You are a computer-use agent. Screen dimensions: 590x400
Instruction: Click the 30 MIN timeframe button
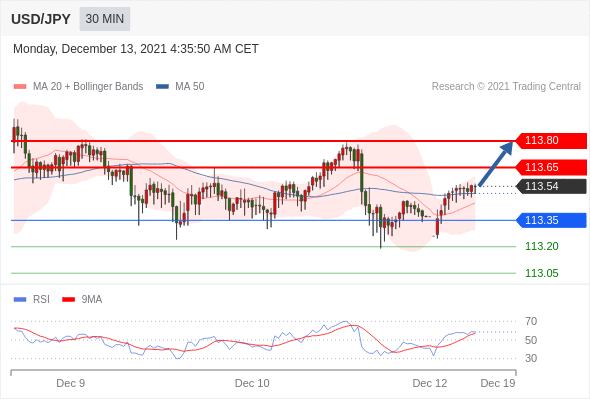(105, 19)
